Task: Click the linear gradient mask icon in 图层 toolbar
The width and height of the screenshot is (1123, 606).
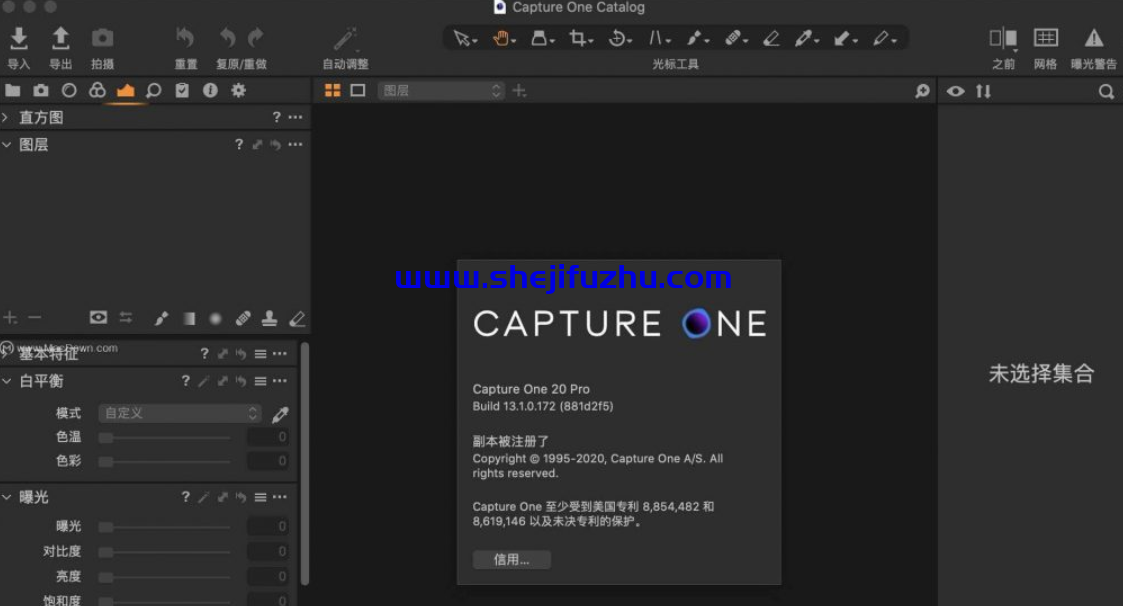Action: pos(188,318)
